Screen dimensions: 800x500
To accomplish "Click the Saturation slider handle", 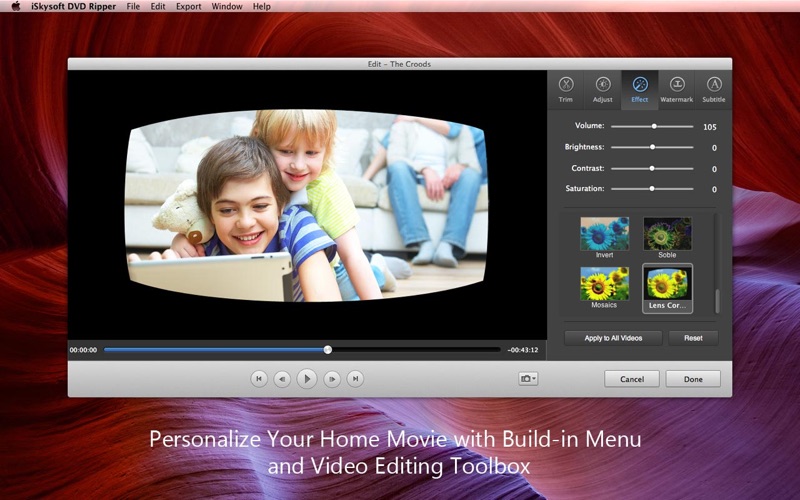I will (x=652, y=188).
